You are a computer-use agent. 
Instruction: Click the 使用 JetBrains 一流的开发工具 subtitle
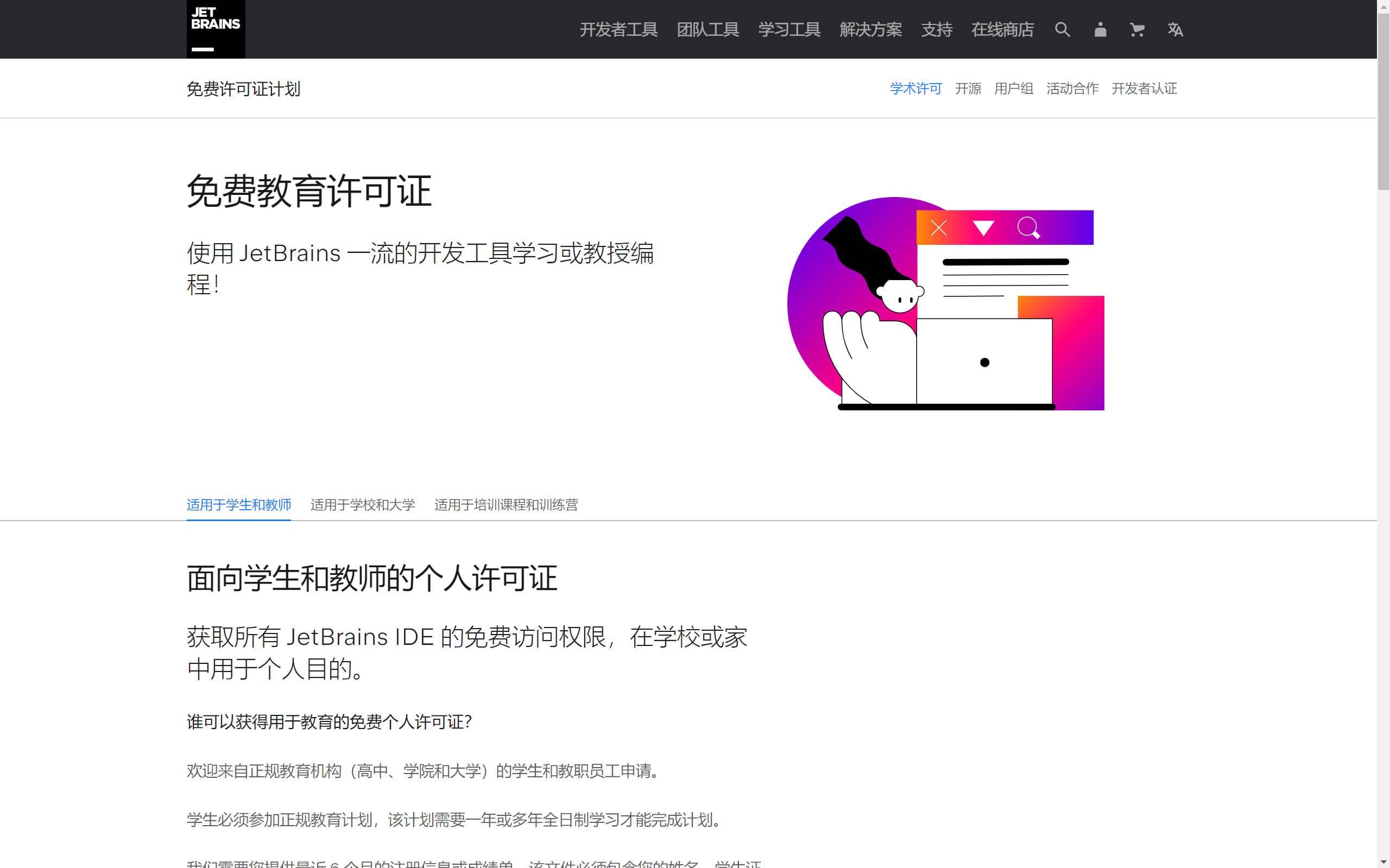[420, 269]
